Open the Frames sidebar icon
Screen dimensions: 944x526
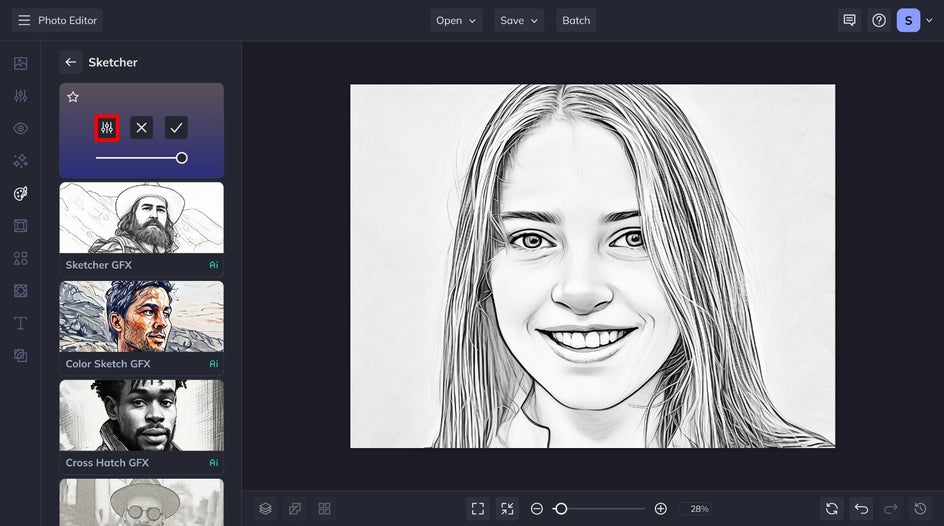[20, 226]
